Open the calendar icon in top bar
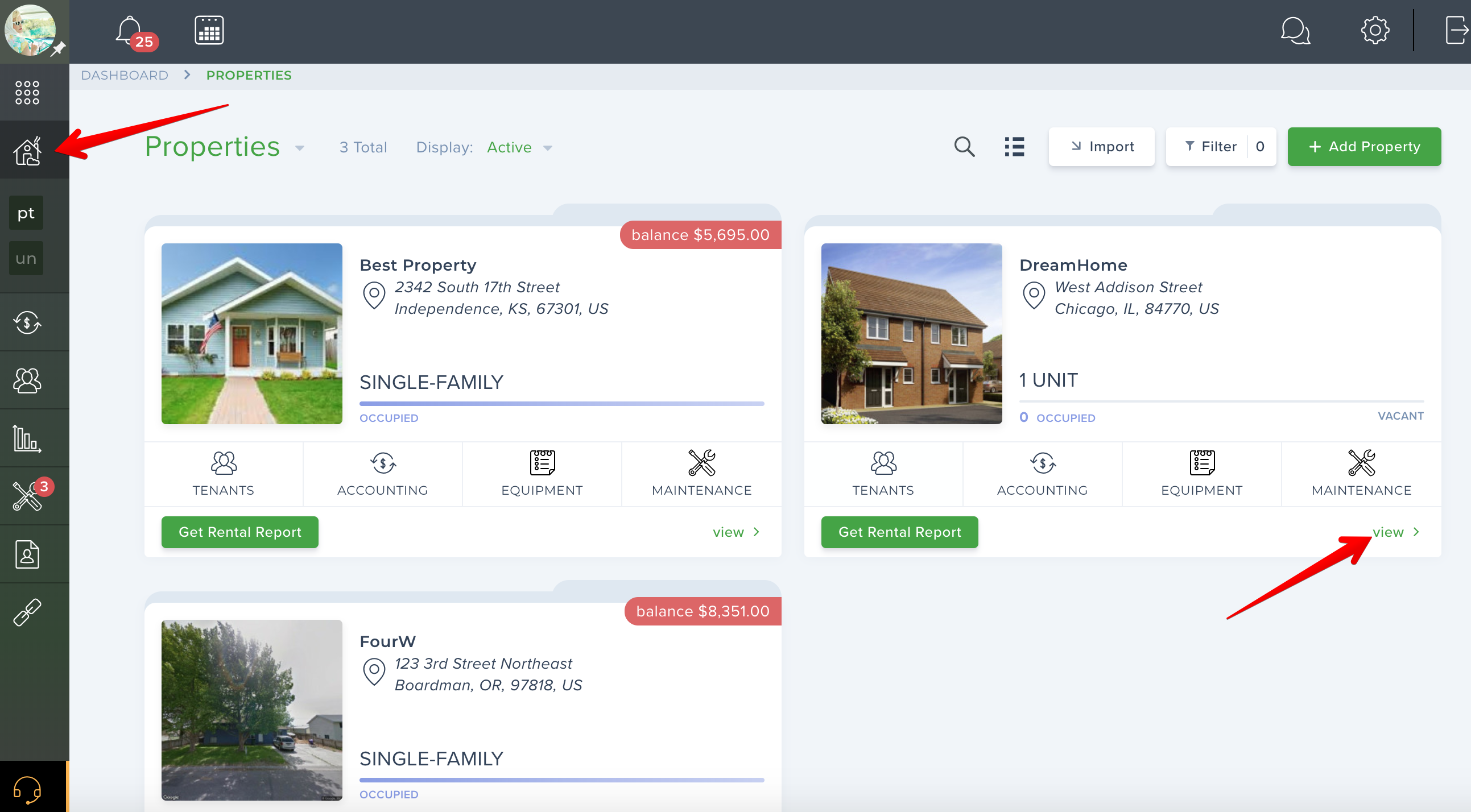1471x812 pixels. click(x=209, y=30)
